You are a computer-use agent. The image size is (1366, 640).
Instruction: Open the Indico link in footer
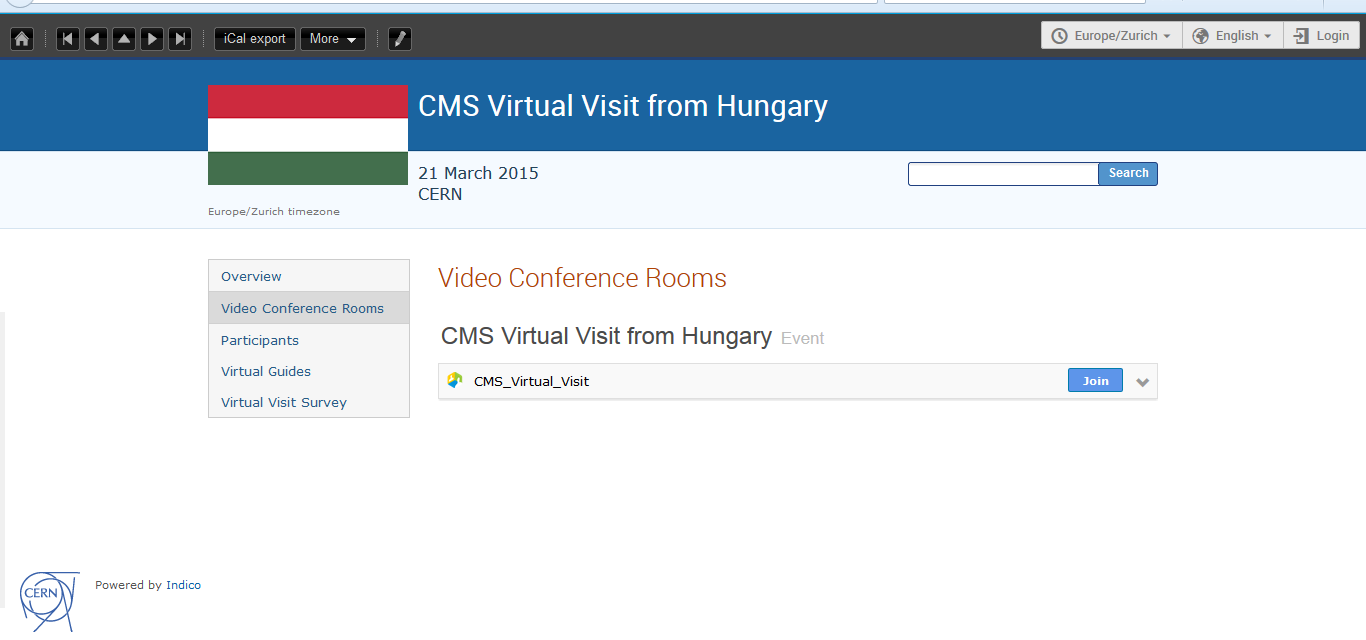tap(183, 585)
